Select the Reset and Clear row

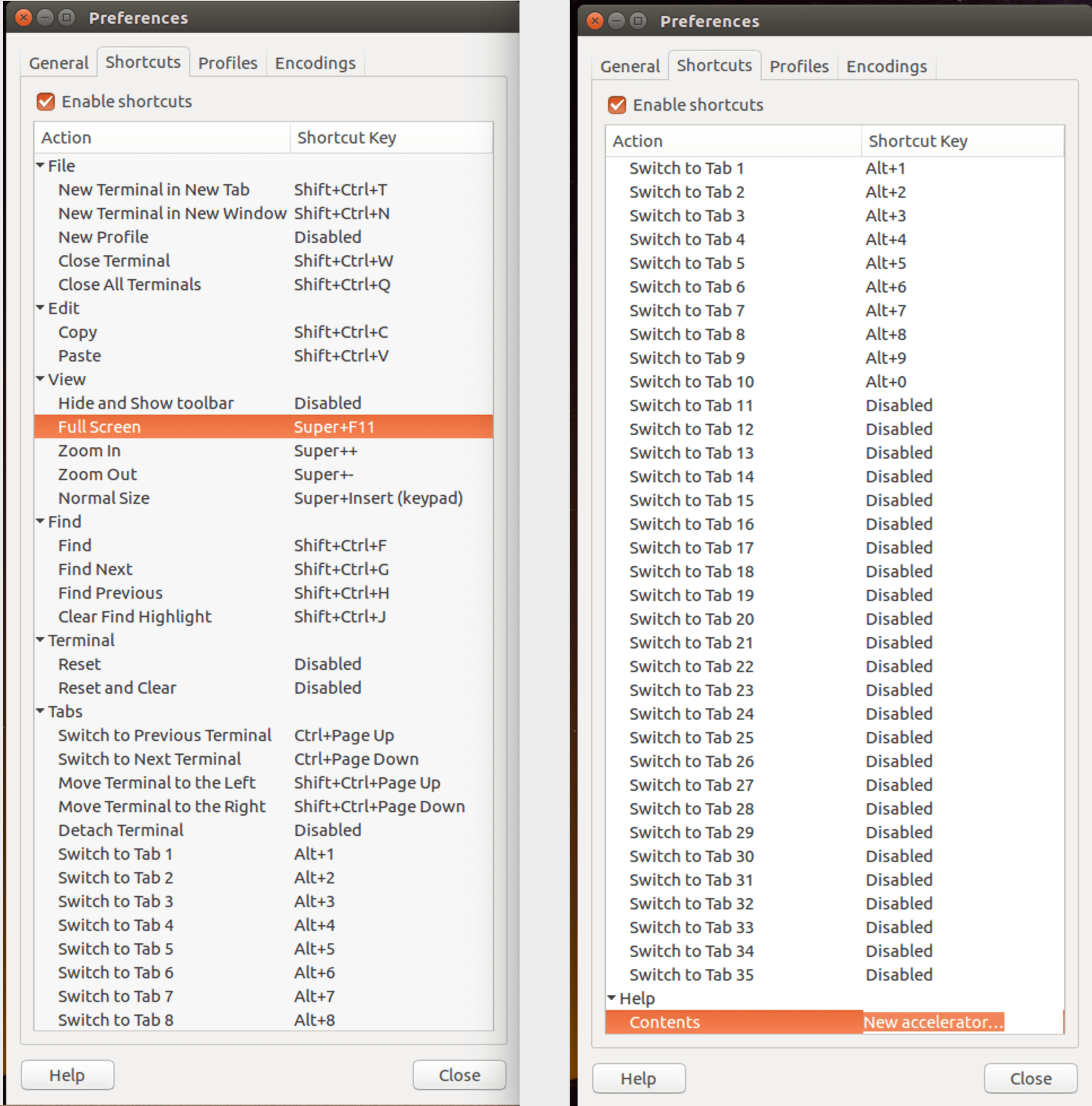pyautogui.click(x=263, y=687)
